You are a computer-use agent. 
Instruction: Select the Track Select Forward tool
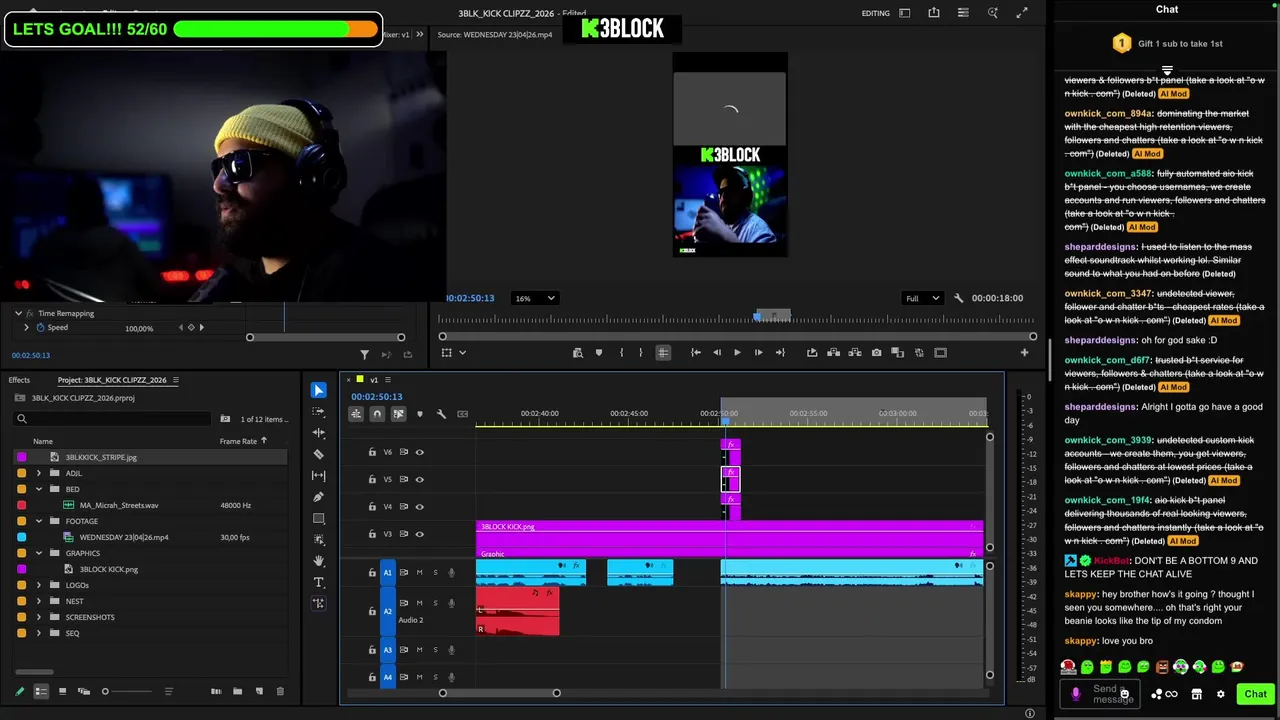click(318, 411)
